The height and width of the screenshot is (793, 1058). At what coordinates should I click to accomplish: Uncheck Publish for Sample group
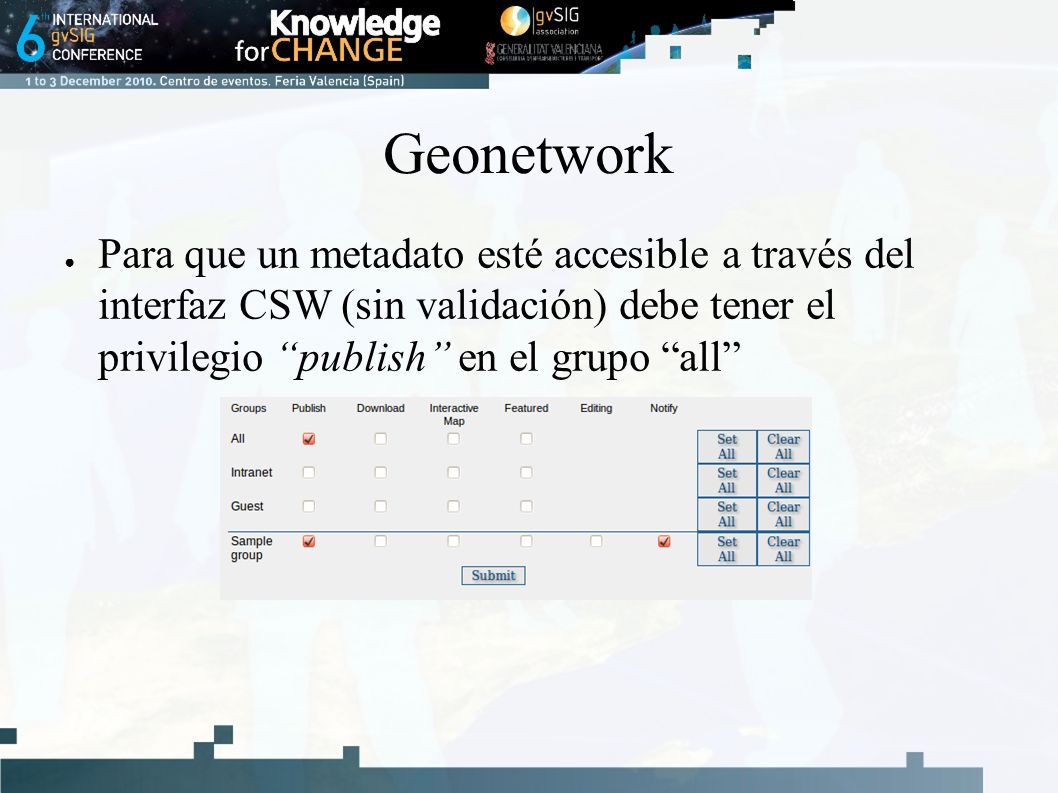309,541
